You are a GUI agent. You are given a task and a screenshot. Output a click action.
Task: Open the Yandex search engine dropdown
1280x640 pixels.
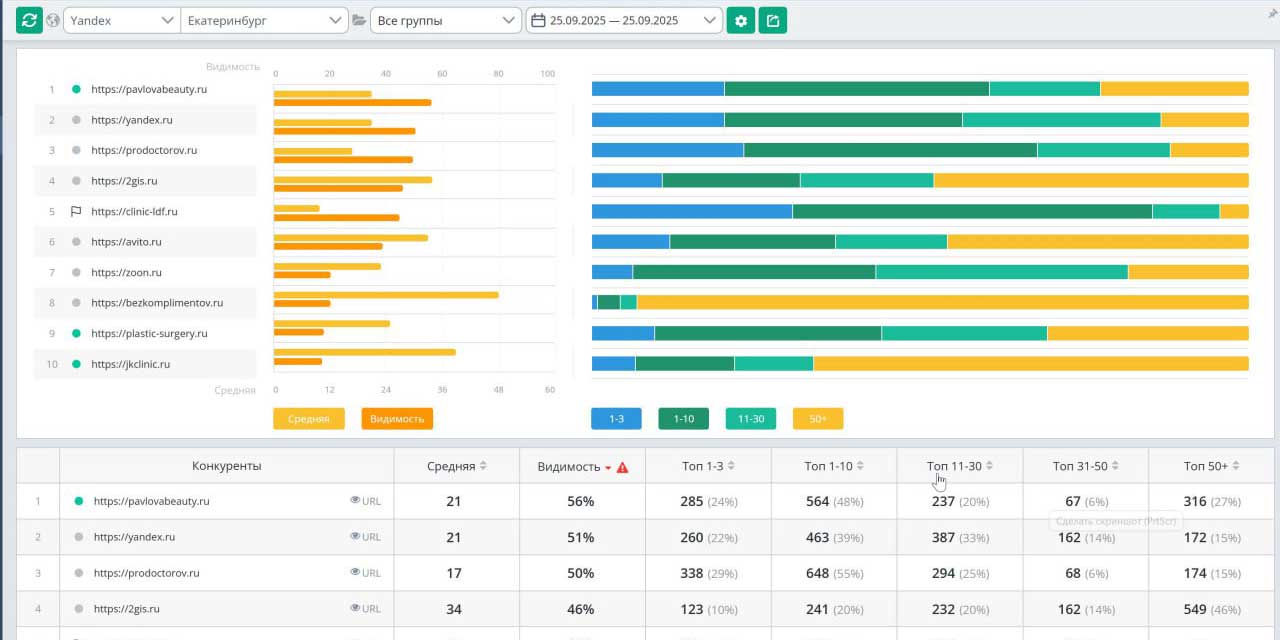pos(120,20)
